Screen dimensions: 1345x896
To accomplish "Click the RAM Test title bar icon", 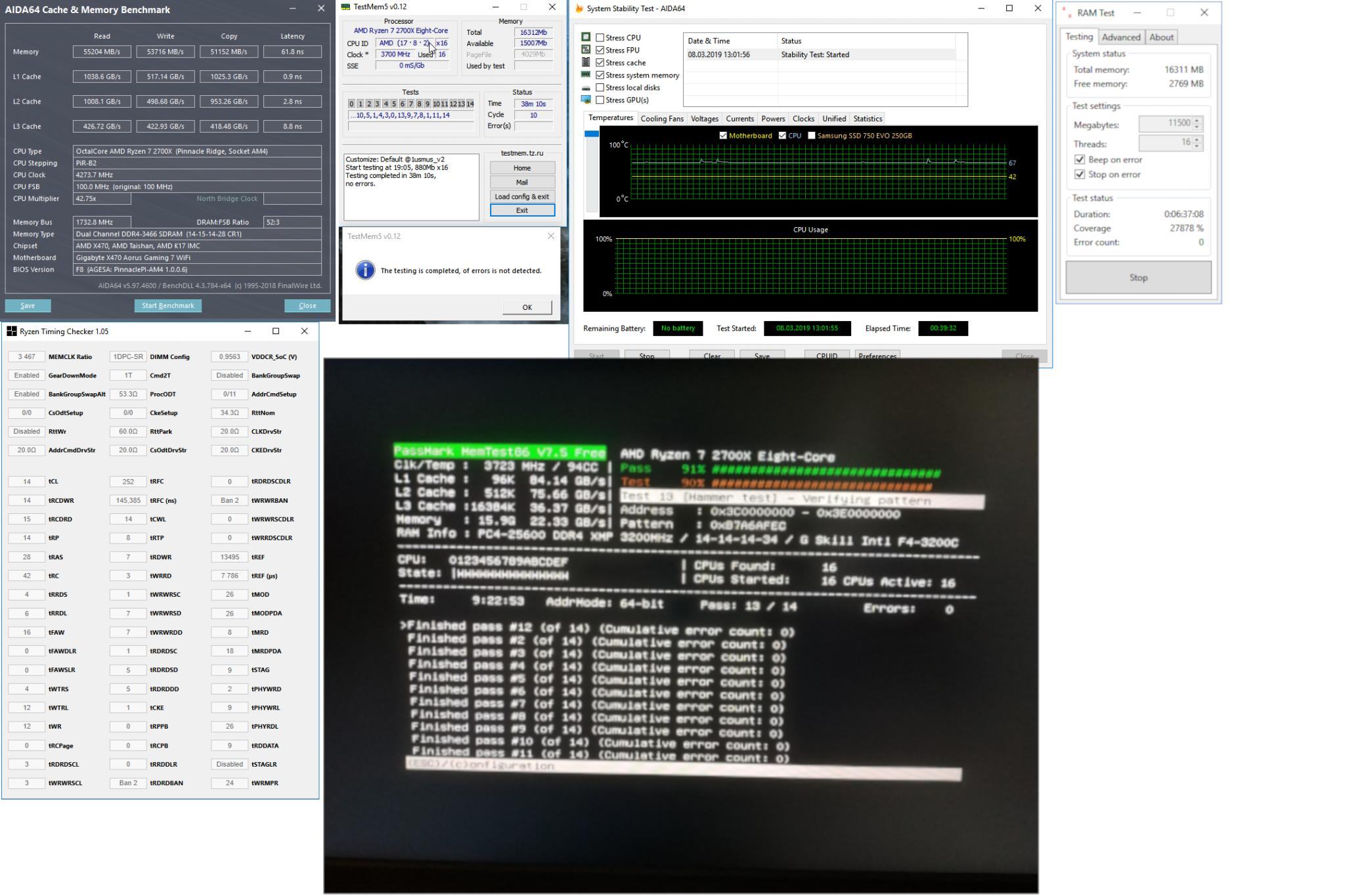I will coord(1067,12).
